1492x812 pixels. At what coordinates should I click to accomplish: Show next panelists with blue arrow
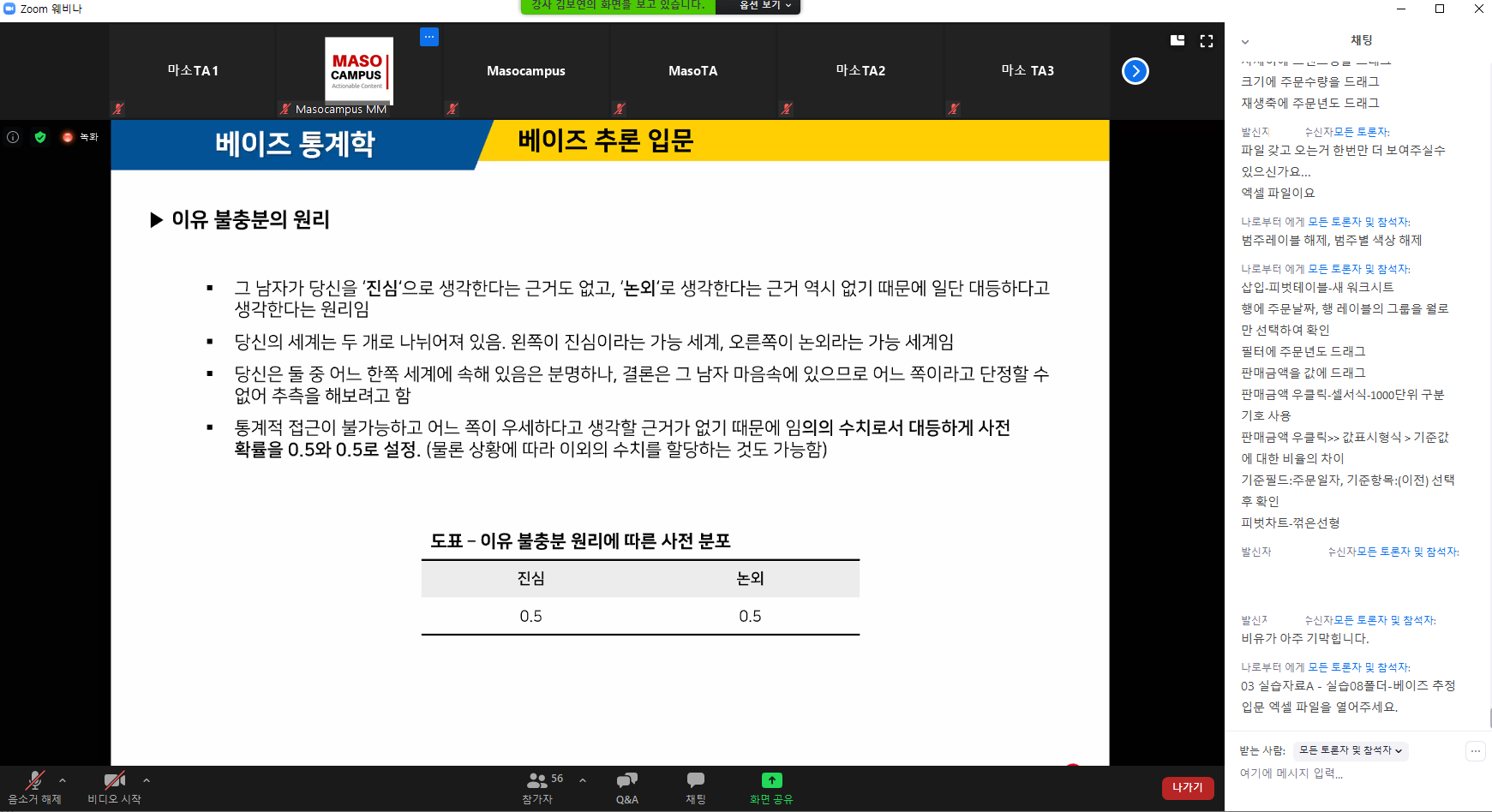pyautogui.click(x=1135, y=71)
